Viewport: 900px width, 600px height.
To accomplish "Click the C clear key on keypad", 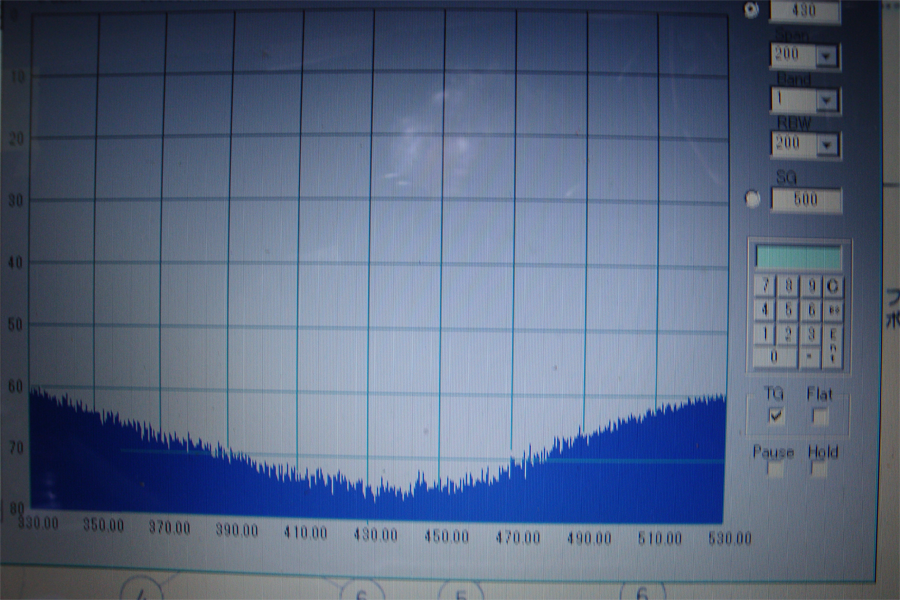I will point(833,287).
